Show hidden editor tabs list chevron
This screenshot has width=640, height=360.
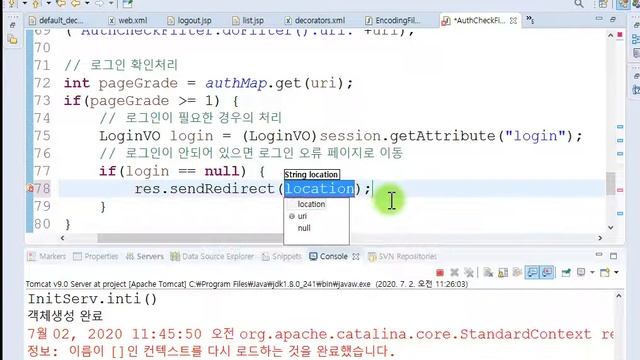pyautogui.click(x=530, y=20)
